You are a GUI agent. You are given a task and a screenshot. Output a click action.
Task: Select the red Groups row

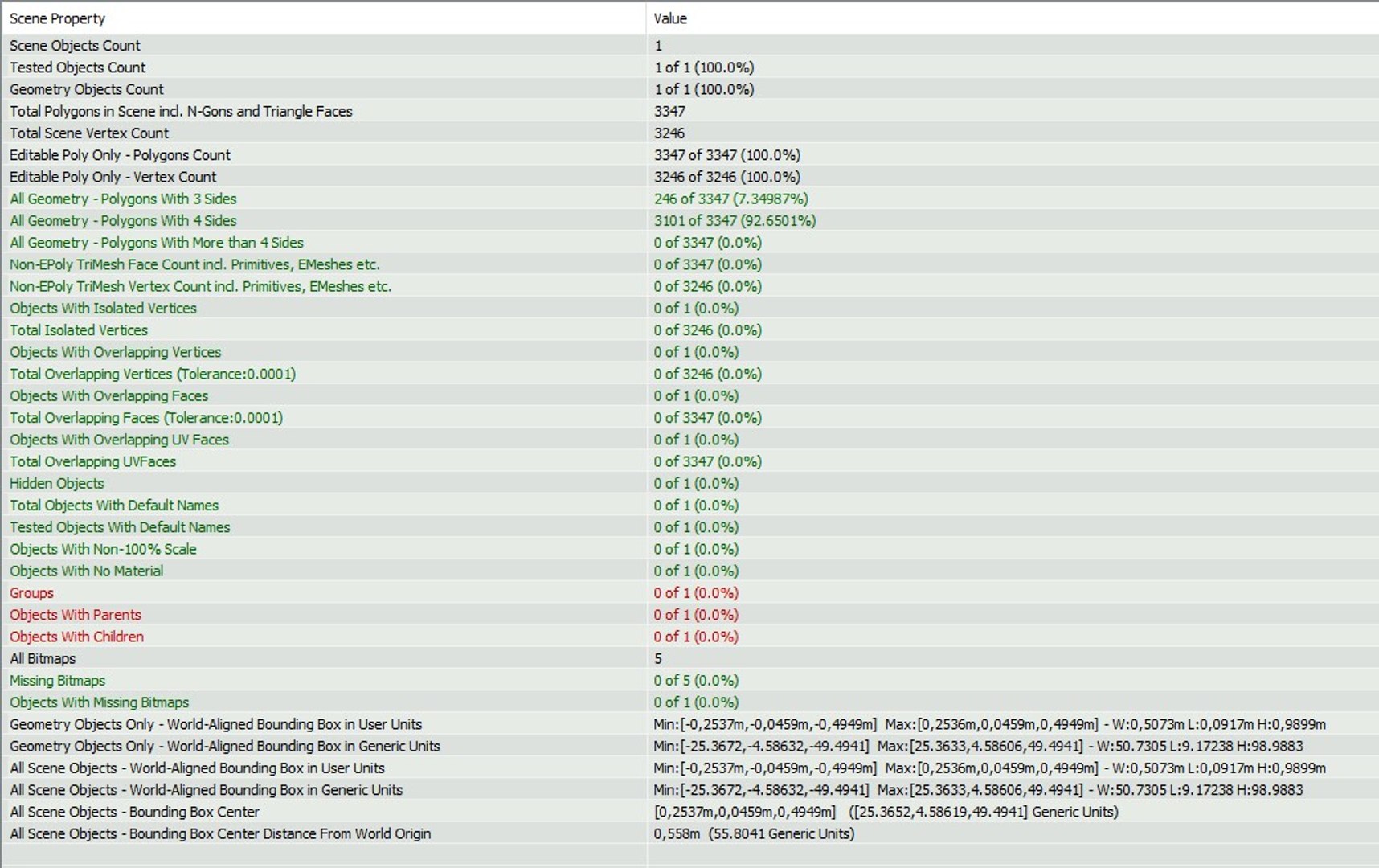click(690, 593)
